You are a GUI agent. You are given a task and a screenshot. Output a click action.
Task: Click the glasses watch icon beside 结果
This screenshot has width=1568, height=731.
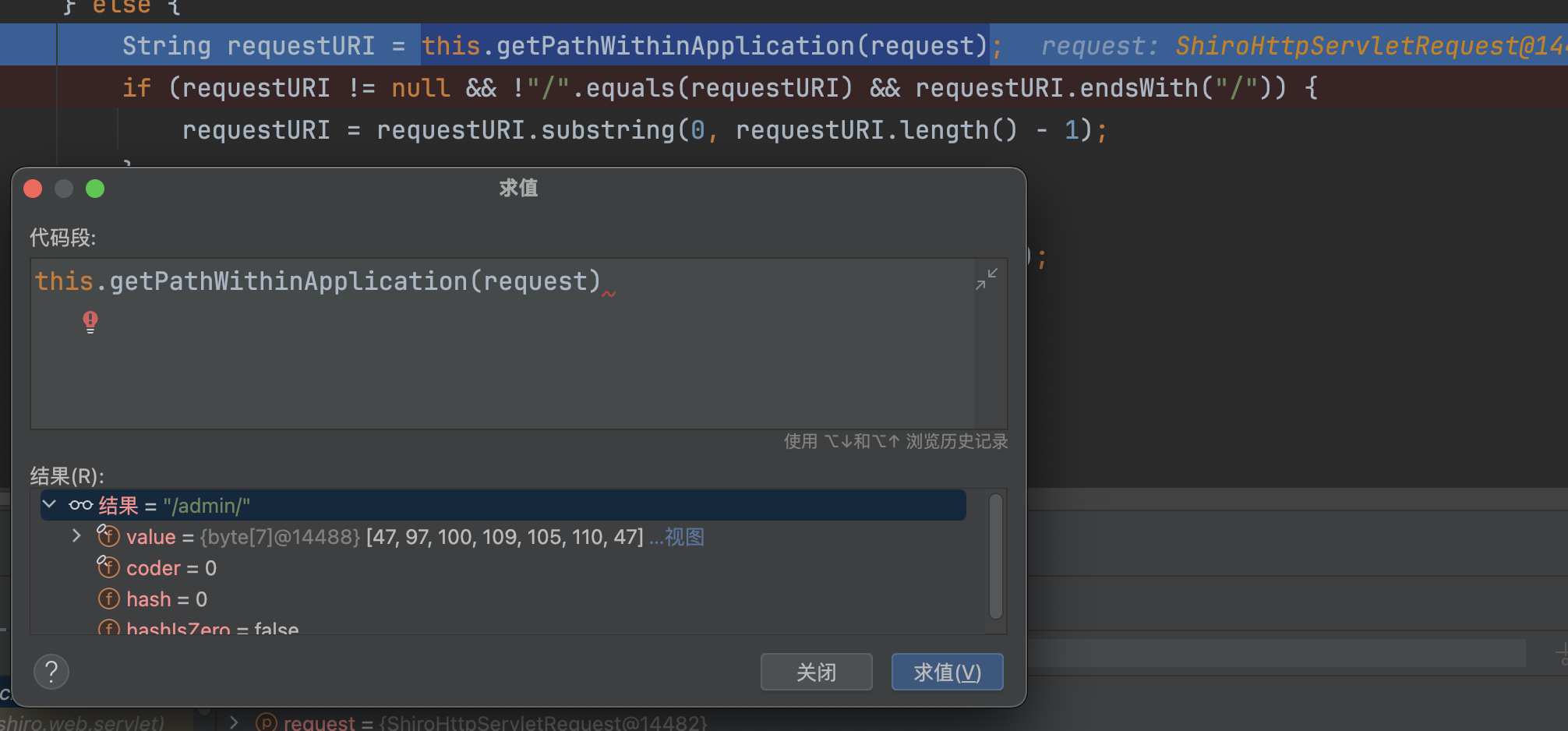tap(81, 506)
